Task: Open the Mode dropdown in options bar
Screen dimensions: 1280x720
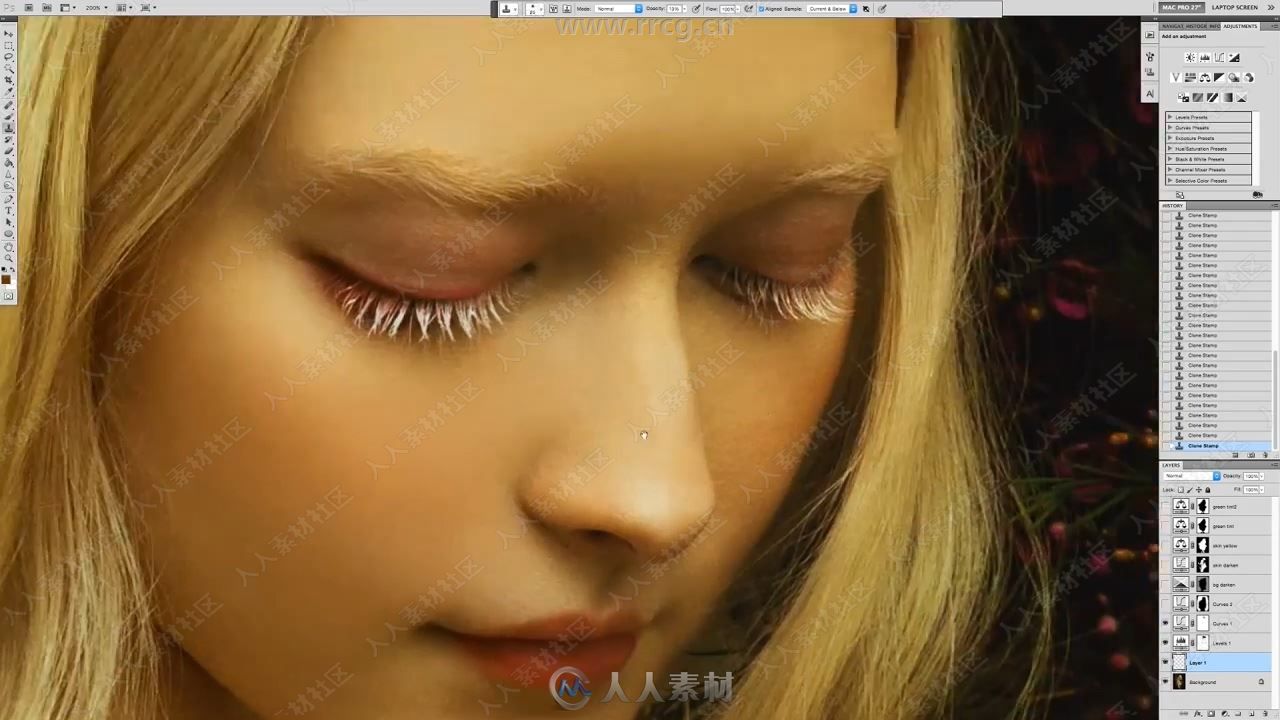Action: [x=619, y=8]
